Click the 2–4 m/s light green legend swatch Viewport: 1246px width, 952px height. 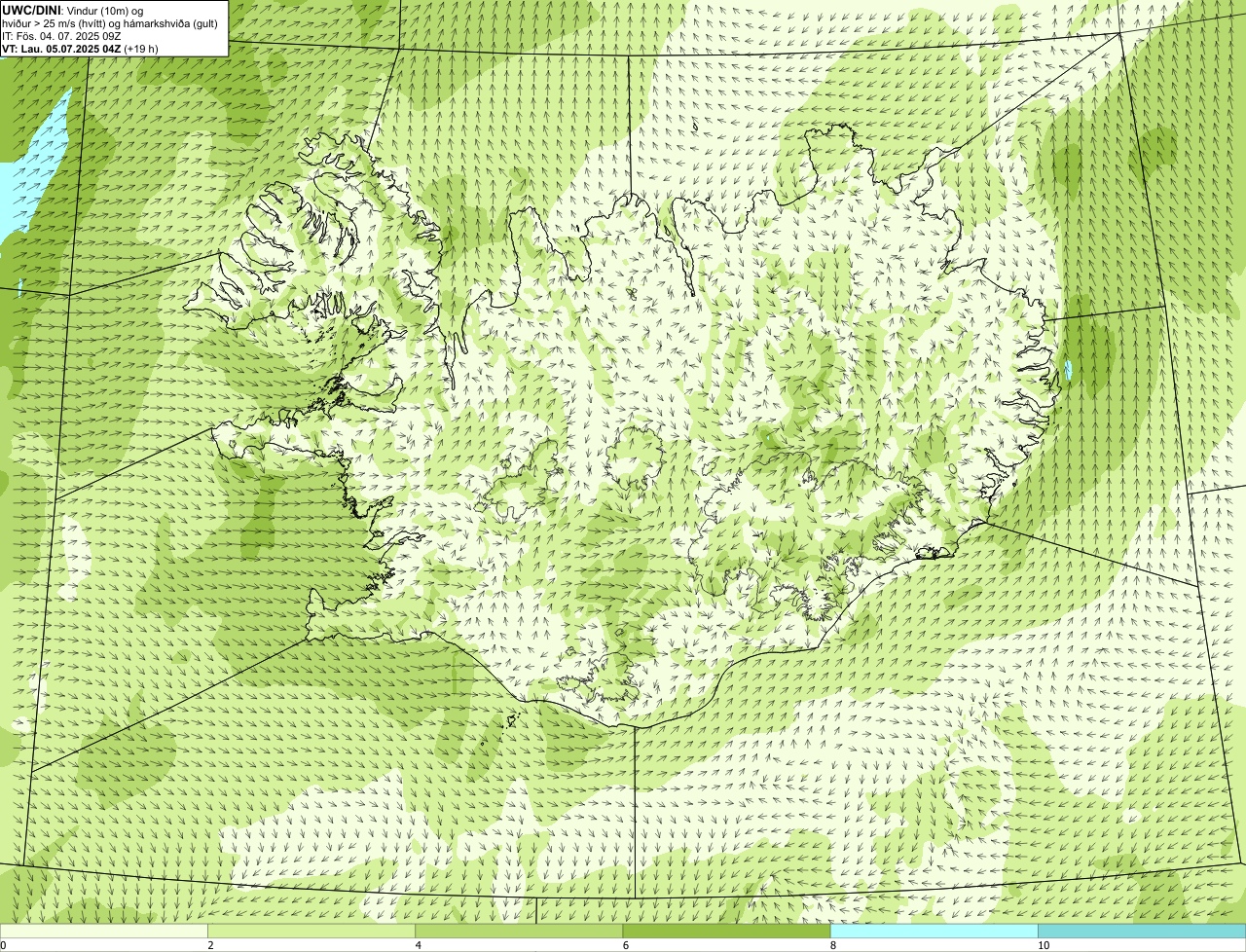[x=311, y=932]
